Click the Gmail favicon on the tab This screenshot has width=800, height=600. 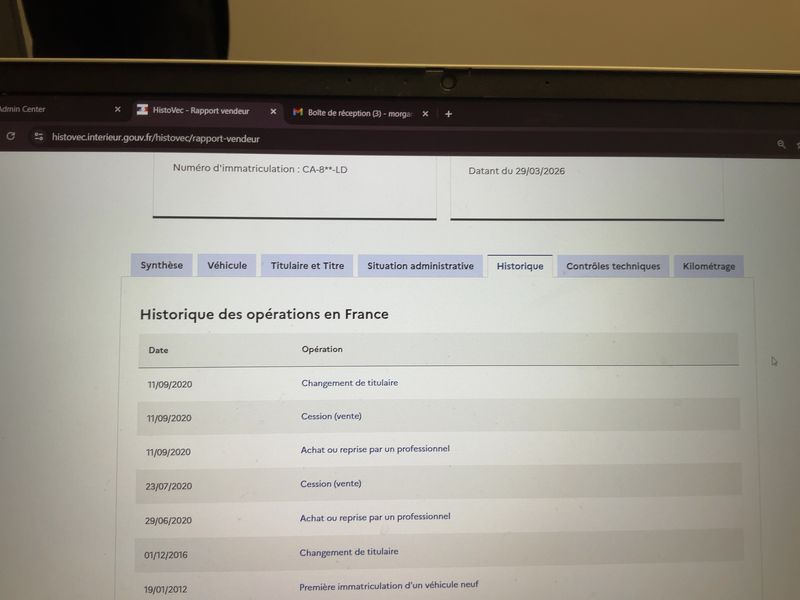tap(298, 112)
